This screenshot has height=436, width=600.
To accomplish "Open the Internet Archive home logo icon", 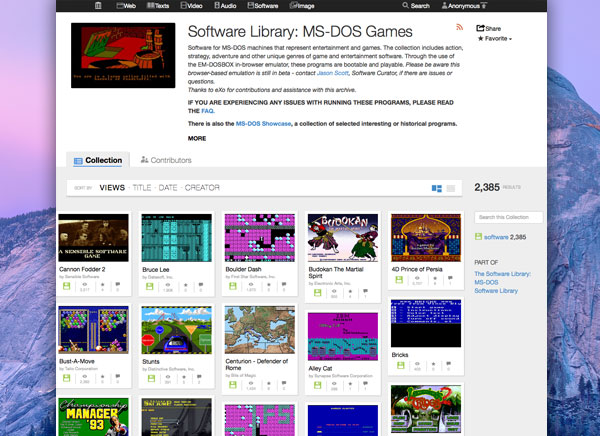I will click(98, 5).
